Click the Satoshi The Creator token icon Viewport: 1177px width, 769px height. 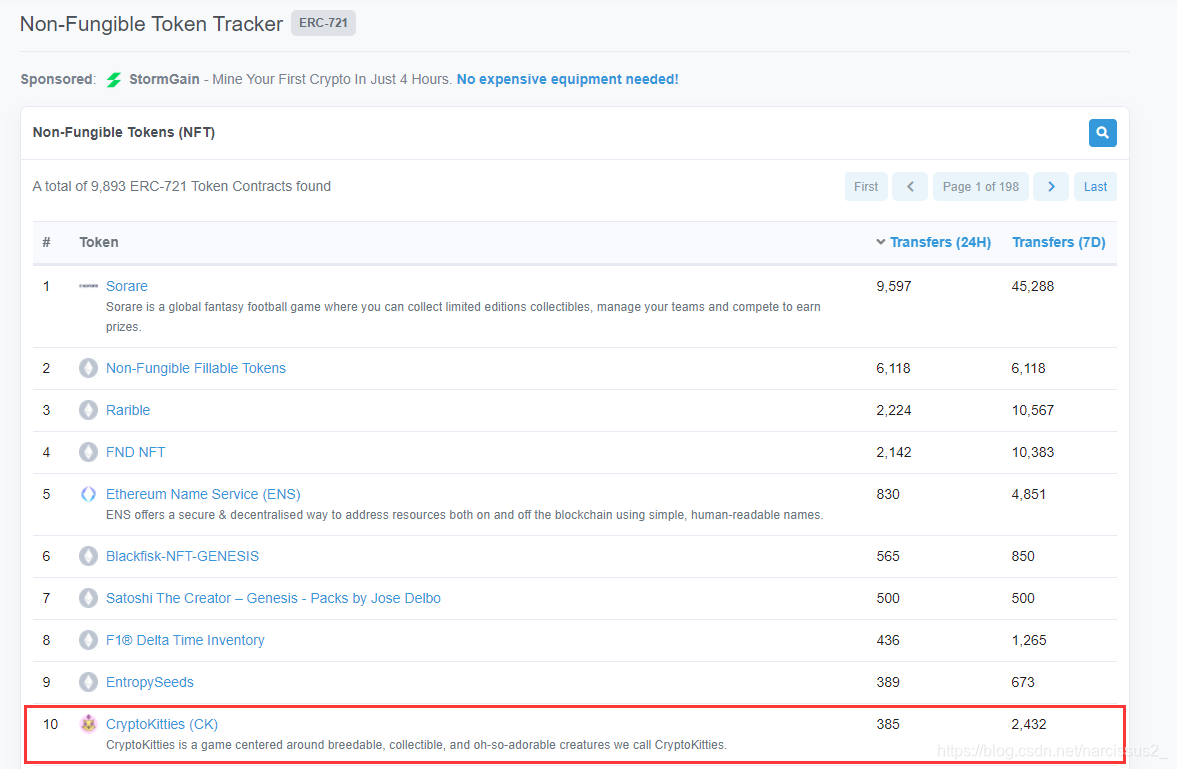click(x=89, y=598)
